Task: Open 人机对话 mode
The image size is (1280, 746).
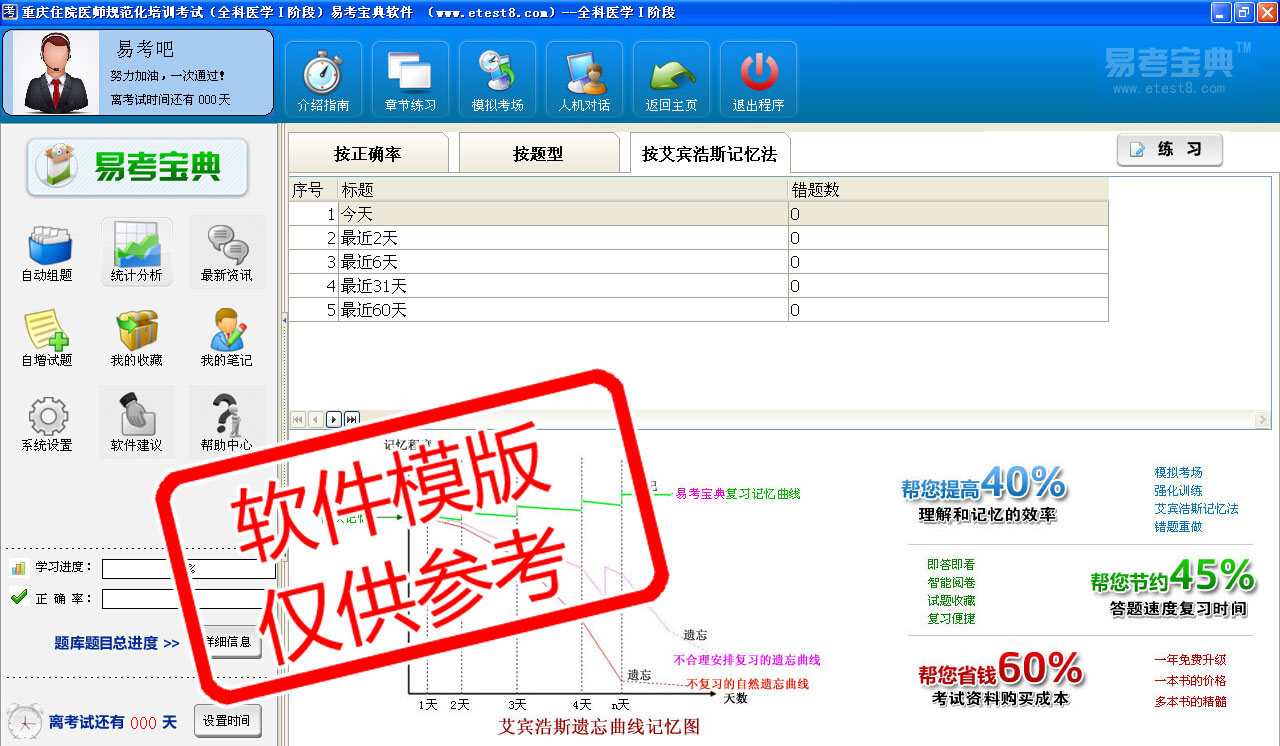Action: pyautogui.click(x=584, y=80)
